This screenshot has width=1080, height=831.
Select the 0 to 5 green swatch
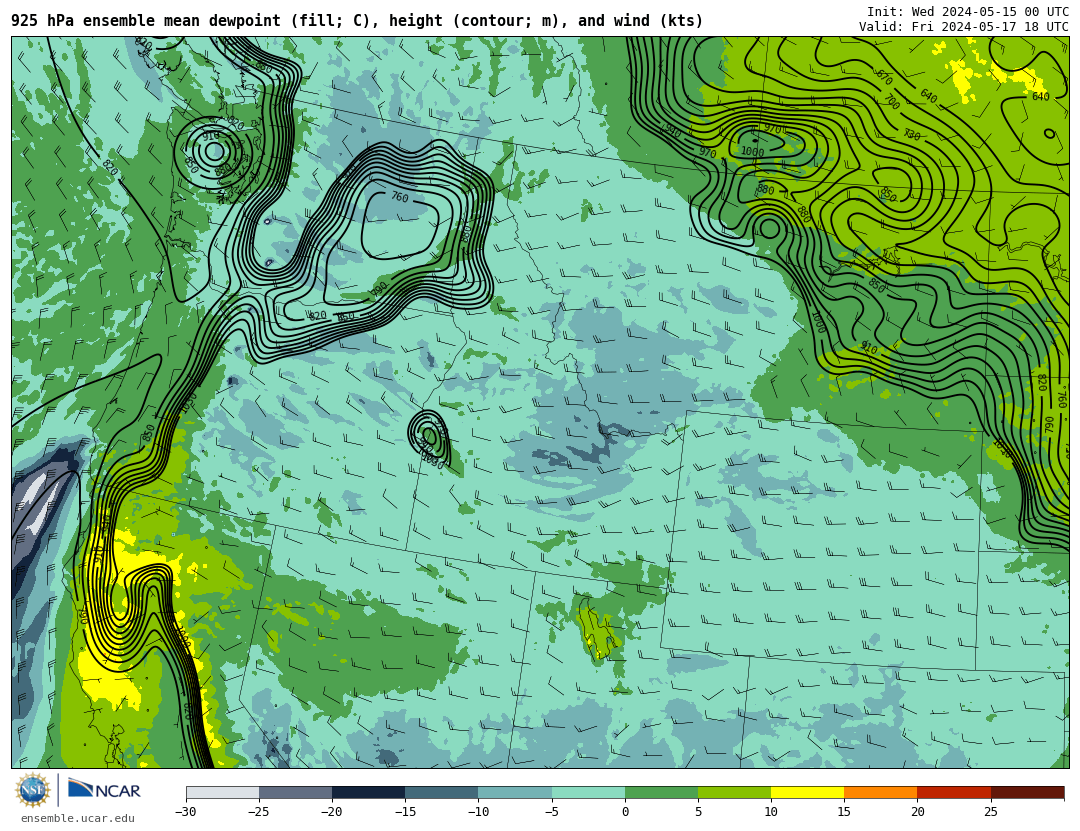point(661,793)
